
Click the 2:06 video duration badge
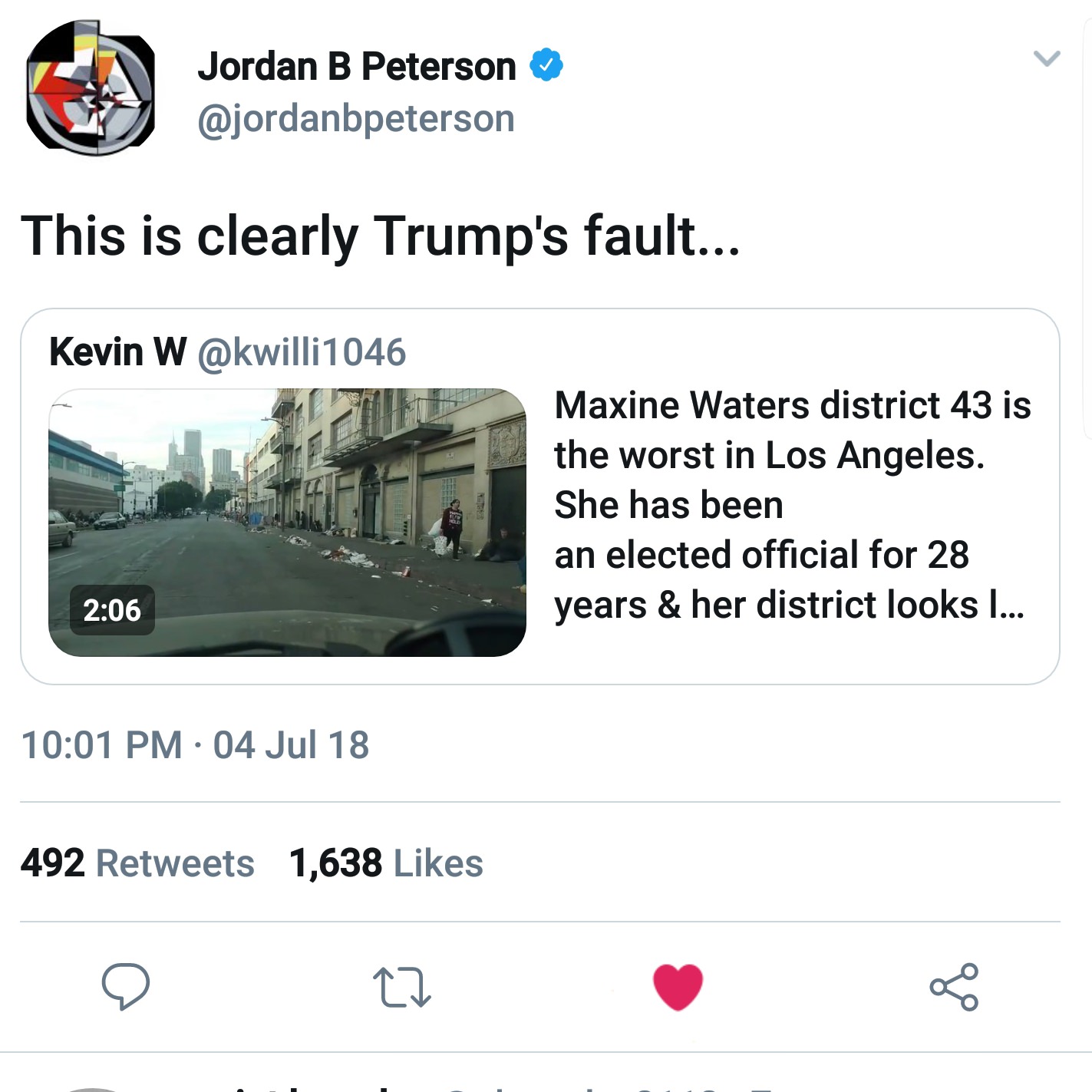click(x=112, y=610)
